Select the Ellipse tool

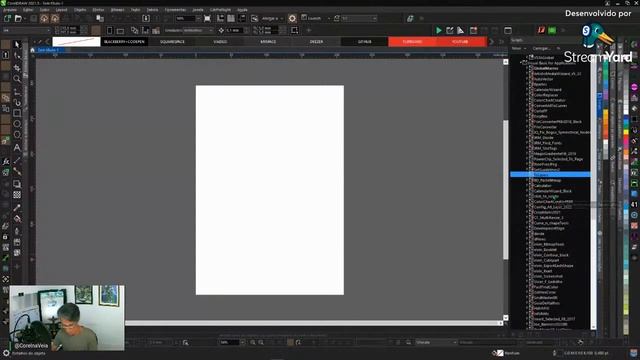pos(17,124)
